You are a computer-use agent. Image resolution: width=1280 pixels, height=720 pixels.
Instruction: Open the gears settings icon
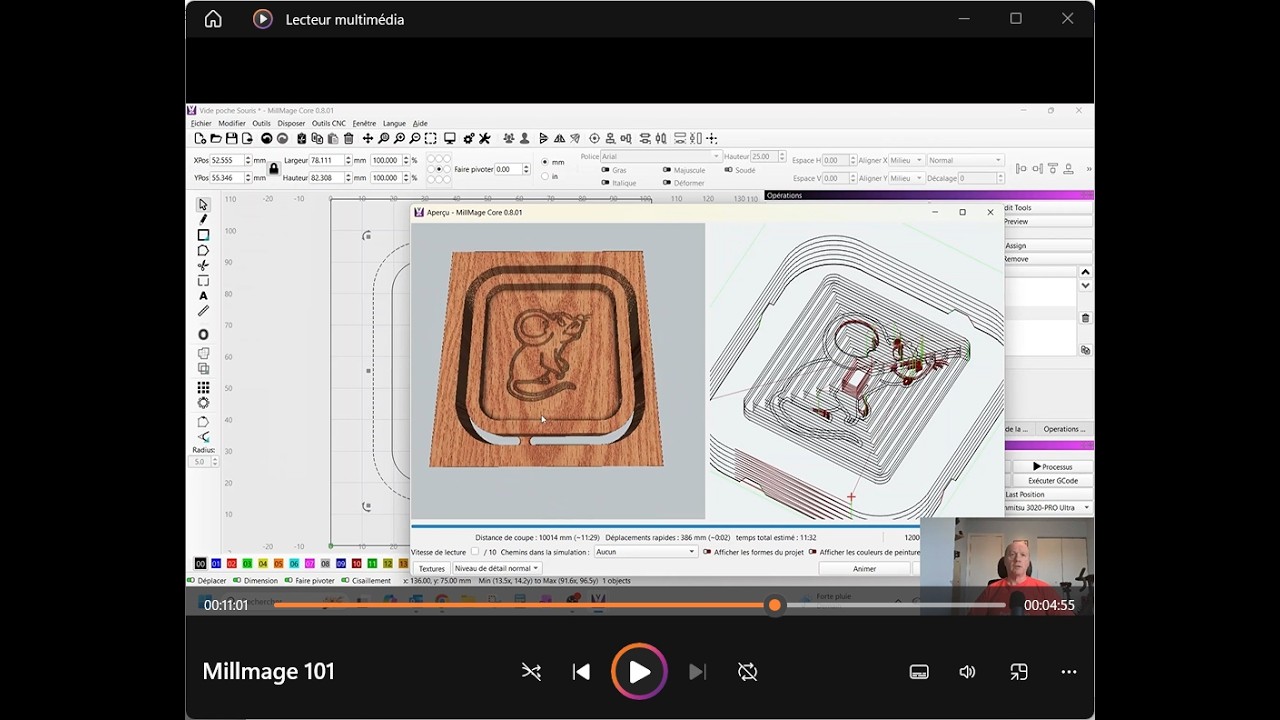(469, 138)
